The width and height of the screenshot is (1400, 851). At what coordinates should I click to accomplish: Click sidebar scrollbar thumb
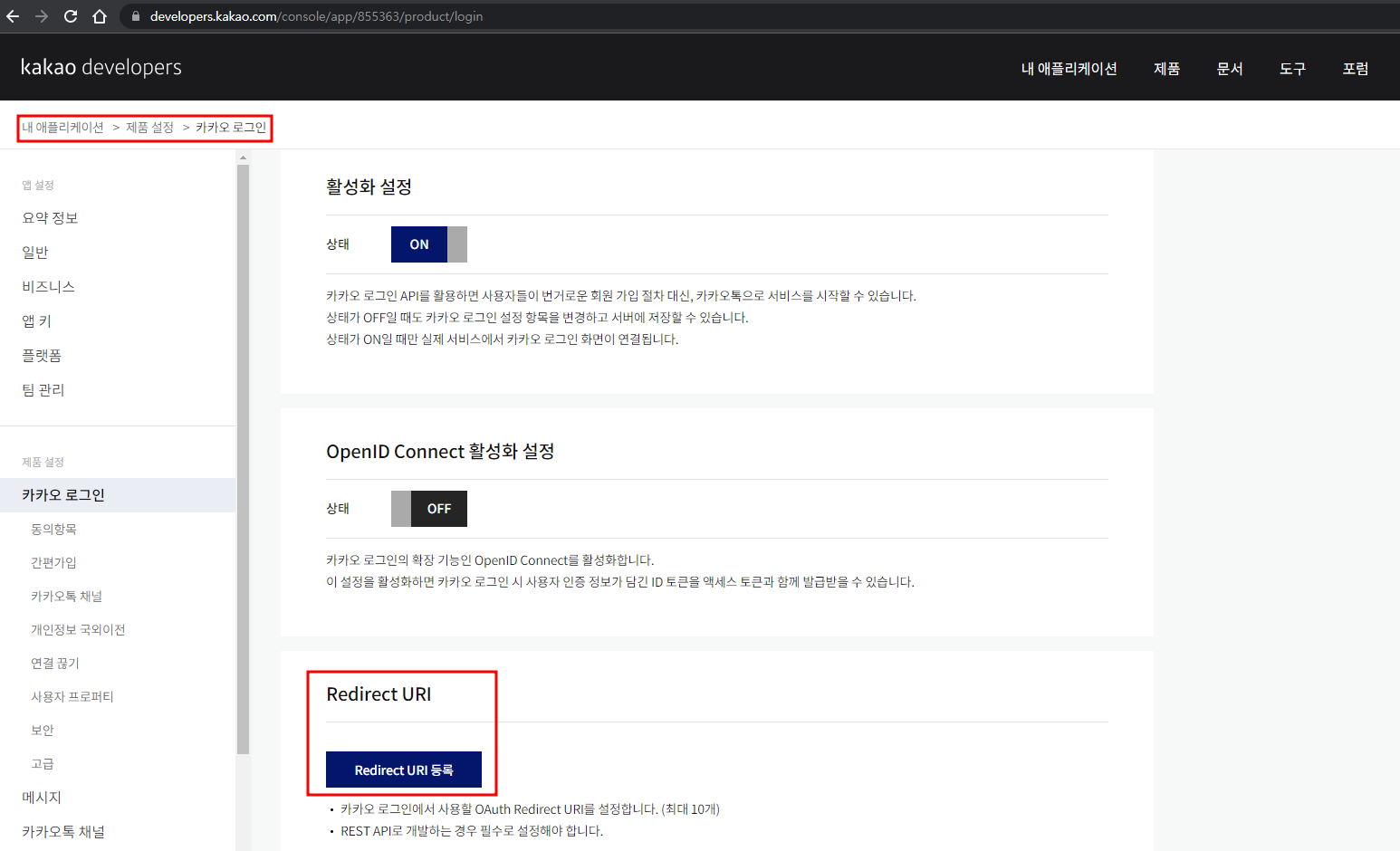[243, 459]
